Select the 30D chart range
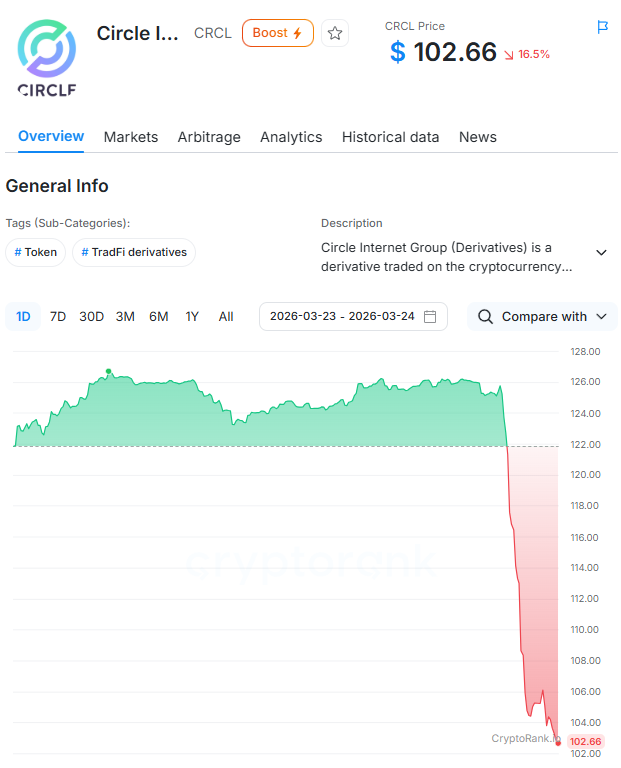621x768 pixels. click(92, 316)
